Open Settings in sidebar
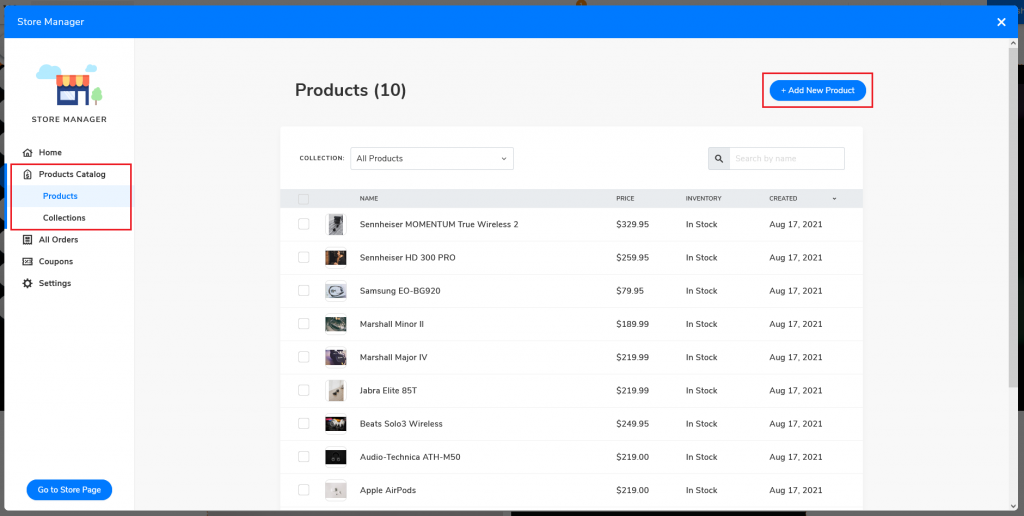The image size is (1024, 516). click(55, 283)
